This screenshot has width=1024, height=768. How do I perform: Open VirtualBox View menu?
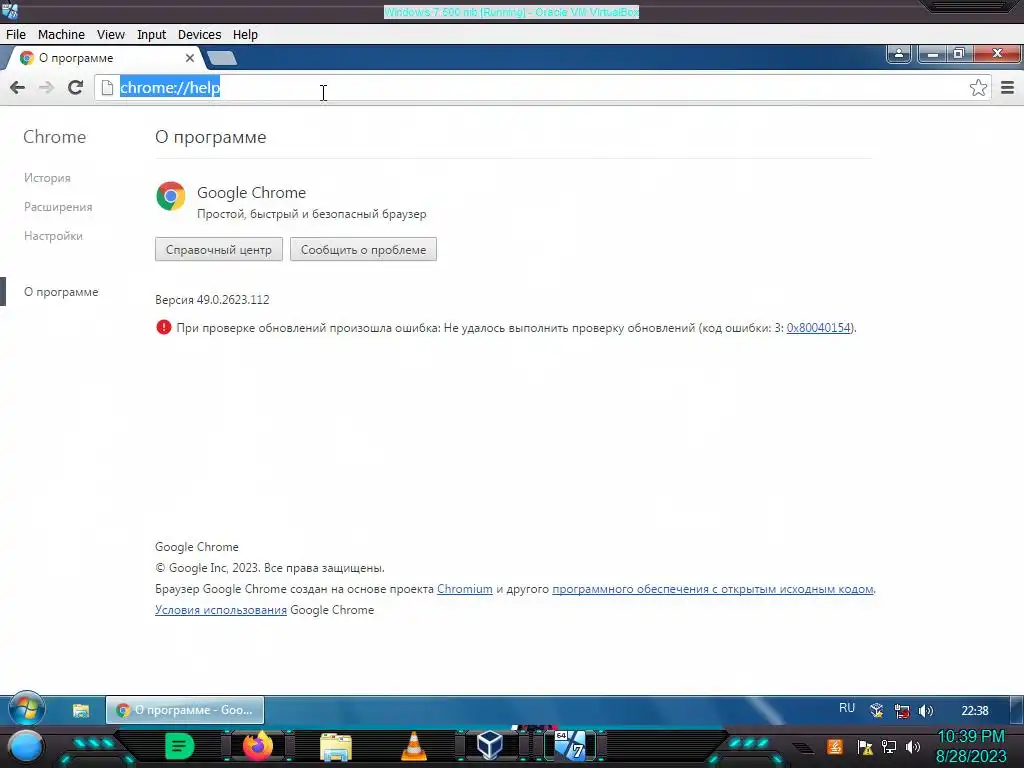tap(110, 35)
